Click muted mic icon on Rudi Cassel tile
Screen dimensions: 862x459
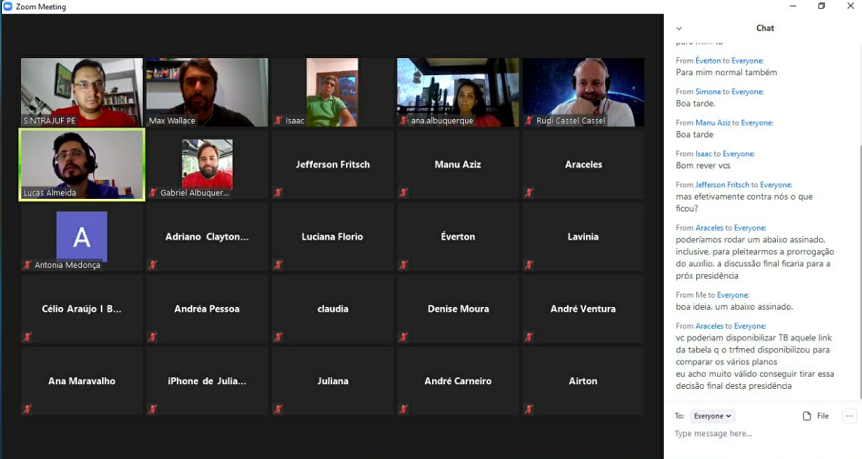[529, 121]
